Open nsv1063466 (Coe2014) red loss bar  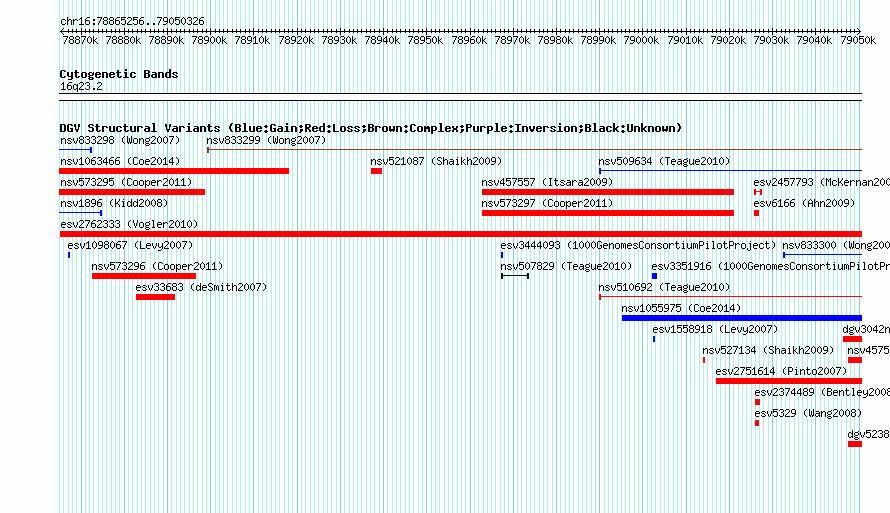coord(174,171)
